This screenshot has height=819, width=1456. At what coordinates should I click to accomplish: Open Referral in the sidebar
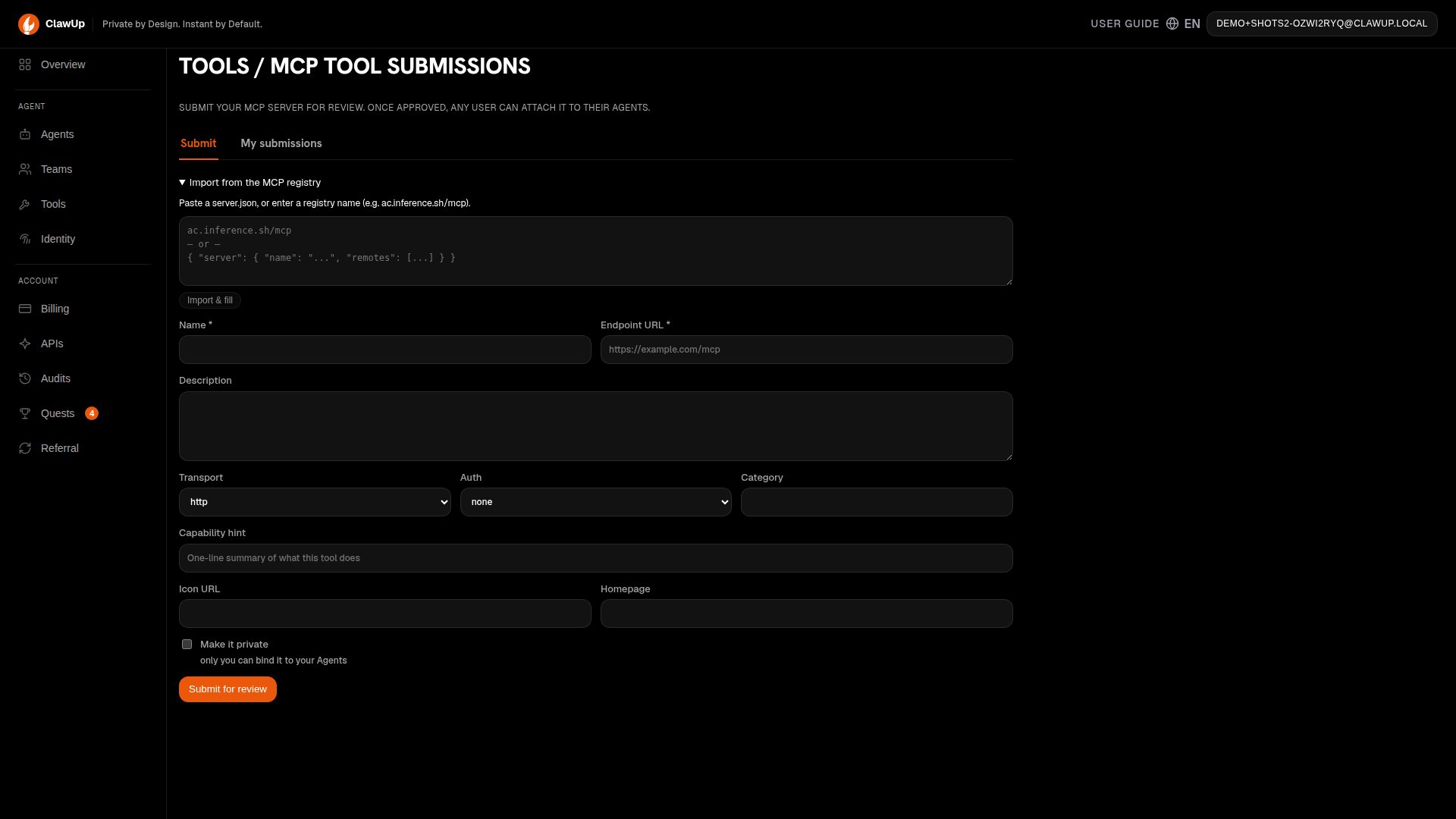(83, 448)
